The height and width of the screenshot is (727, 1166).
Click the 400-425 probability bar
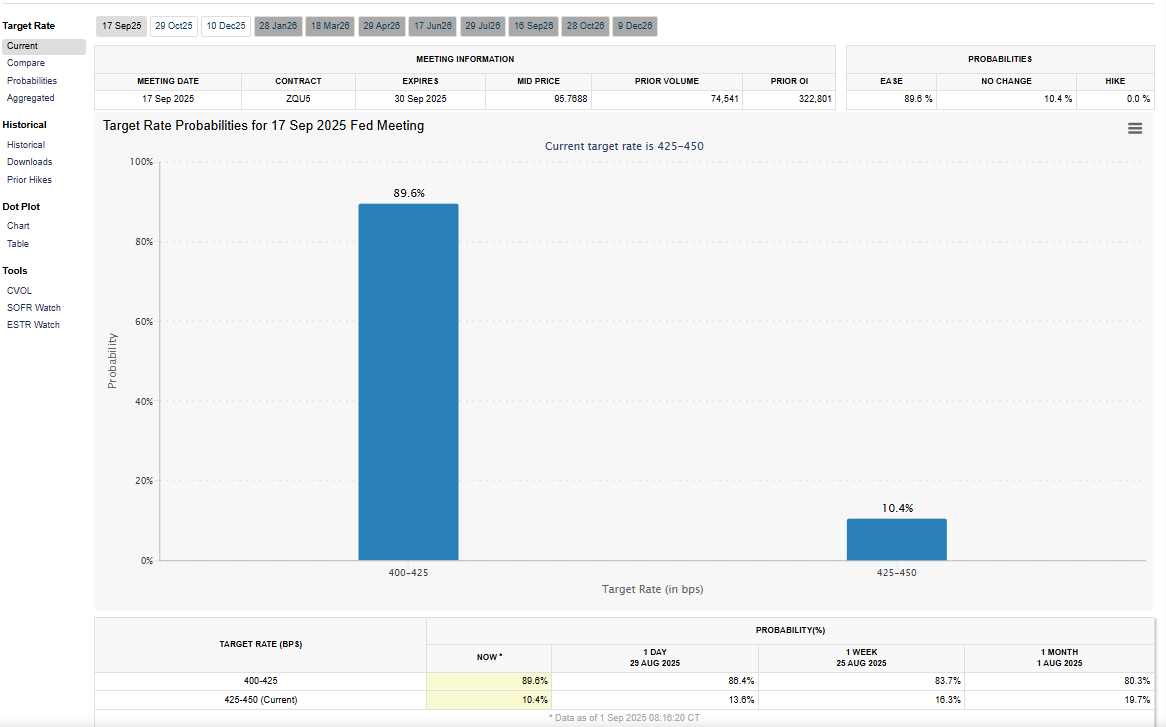(x=408, y=382)
